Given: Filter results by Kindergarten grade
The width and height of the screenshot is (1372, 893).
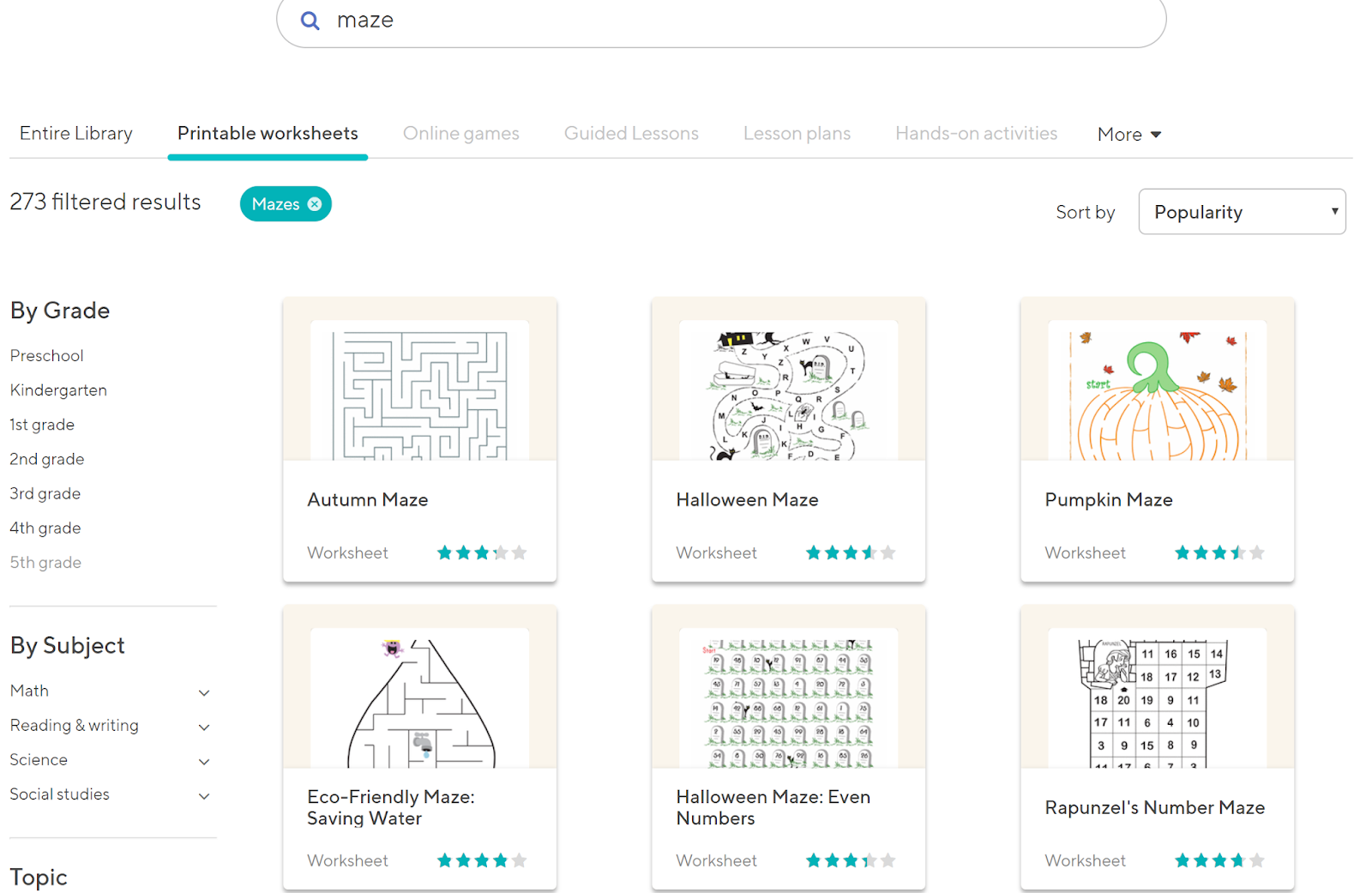Looking at the screenshot, I should (x=58, y=390).
